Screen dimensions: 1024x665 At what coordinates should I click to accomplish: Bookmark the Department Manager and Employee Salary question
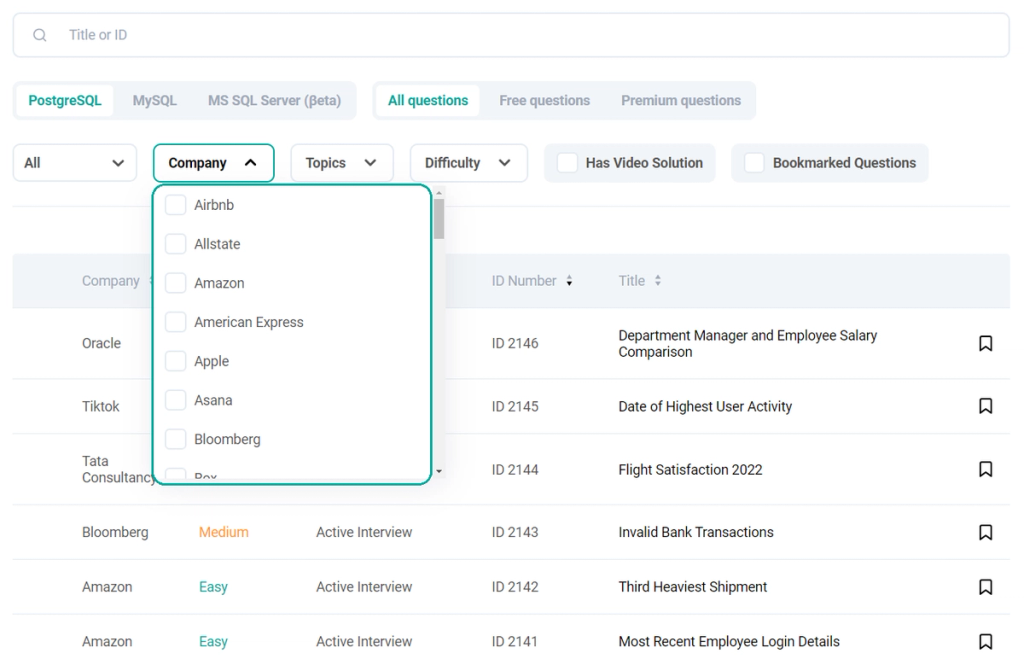(985, 343)
